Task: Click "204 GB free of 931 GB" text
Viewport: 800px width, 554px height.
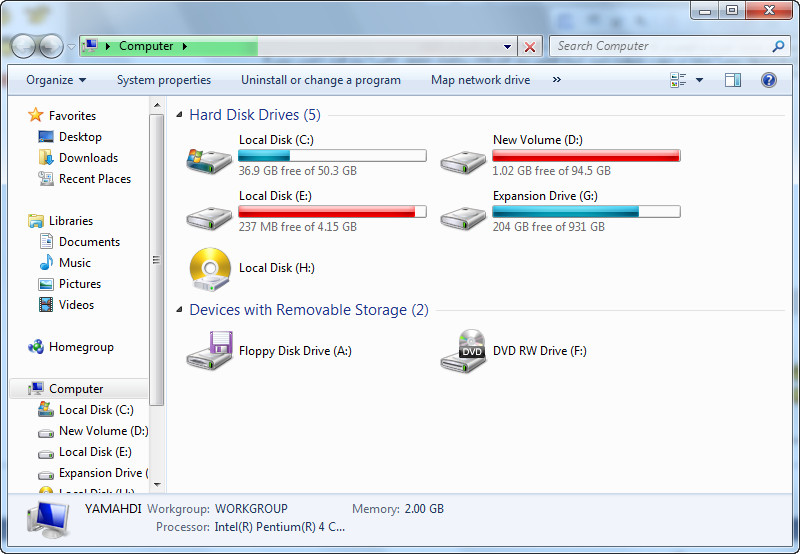Action: pos(548,227)
